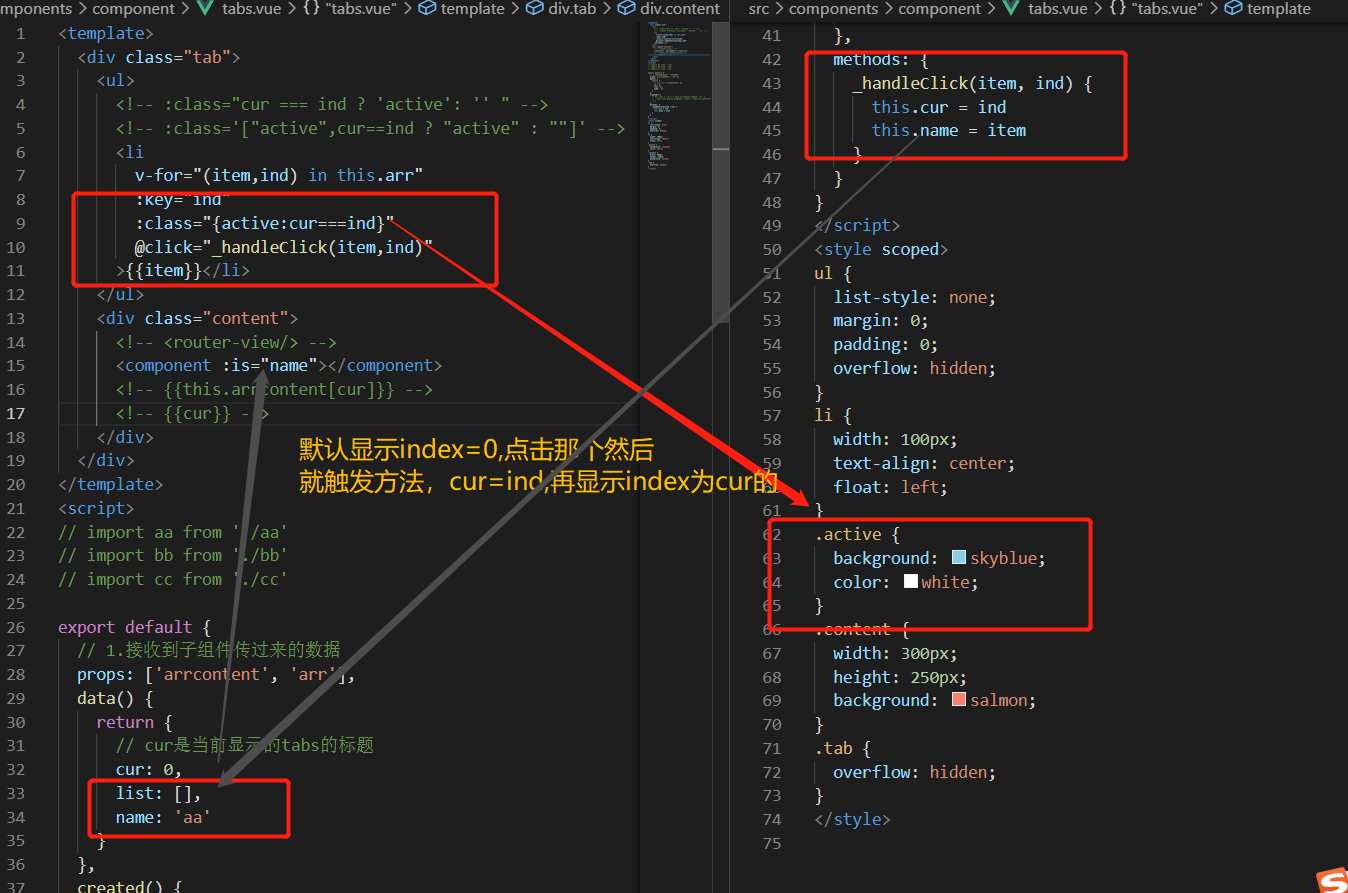Click the '@click="_handleClick(item,ind)"' line
The width and height of the screenshot is (1348, 893).
(284, 247)
